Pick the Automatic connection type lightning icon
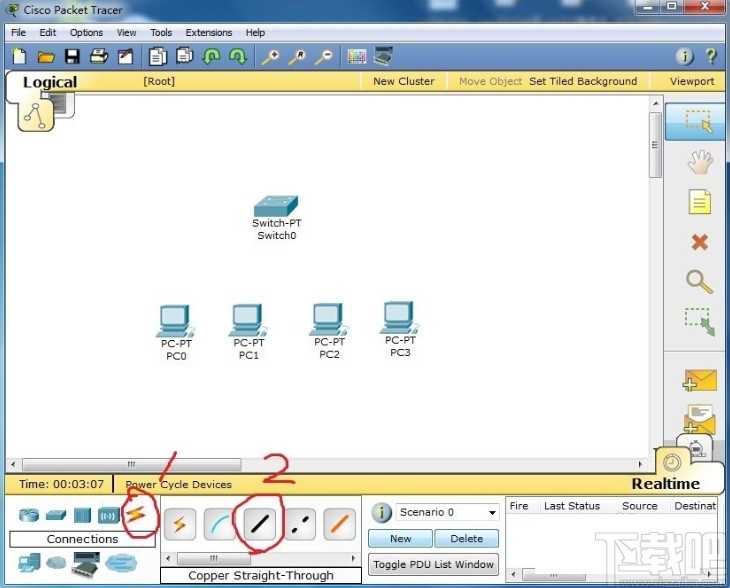The image size is (730, 588). (180, 524)
